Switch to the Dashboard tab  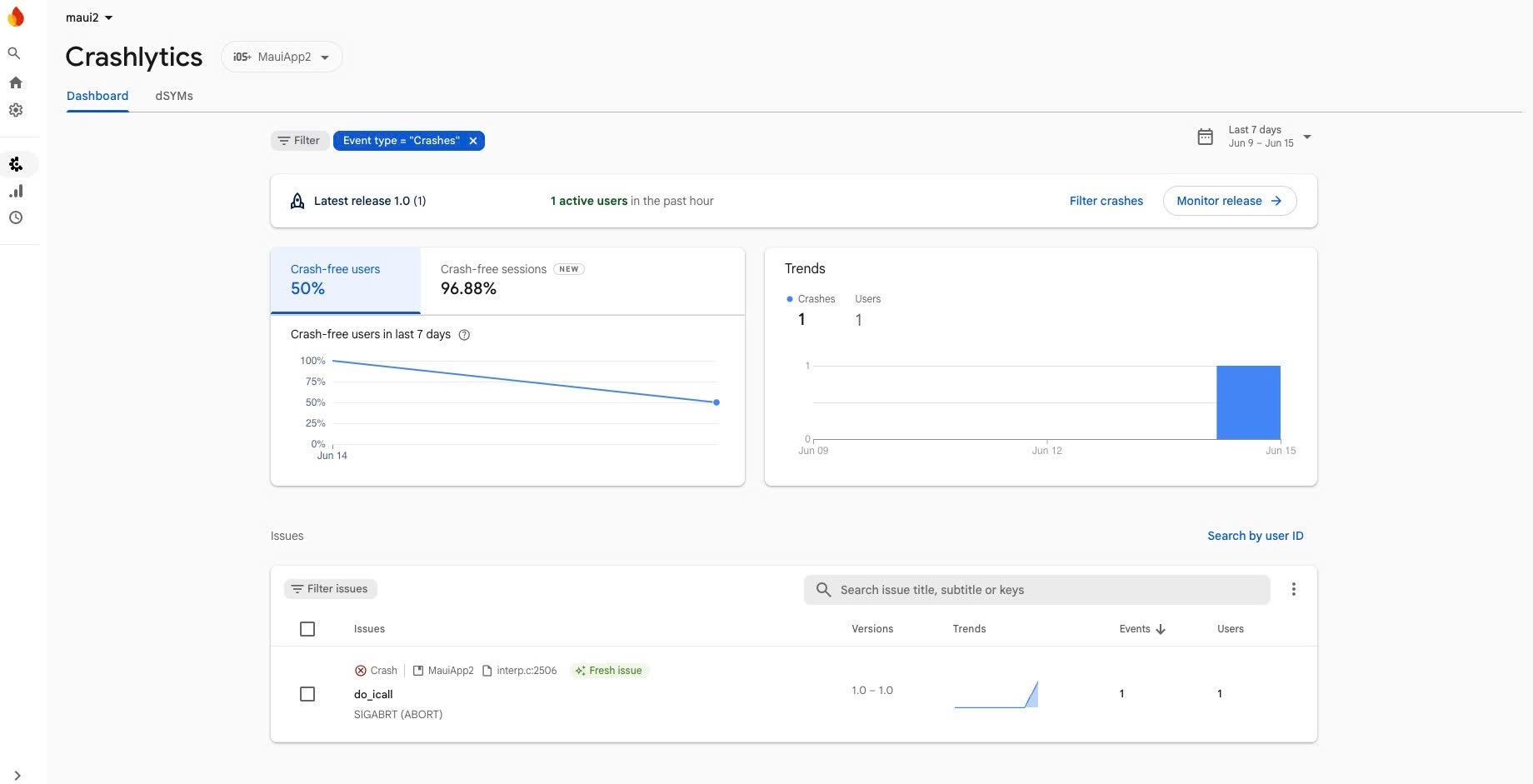(x=97, y=96)
